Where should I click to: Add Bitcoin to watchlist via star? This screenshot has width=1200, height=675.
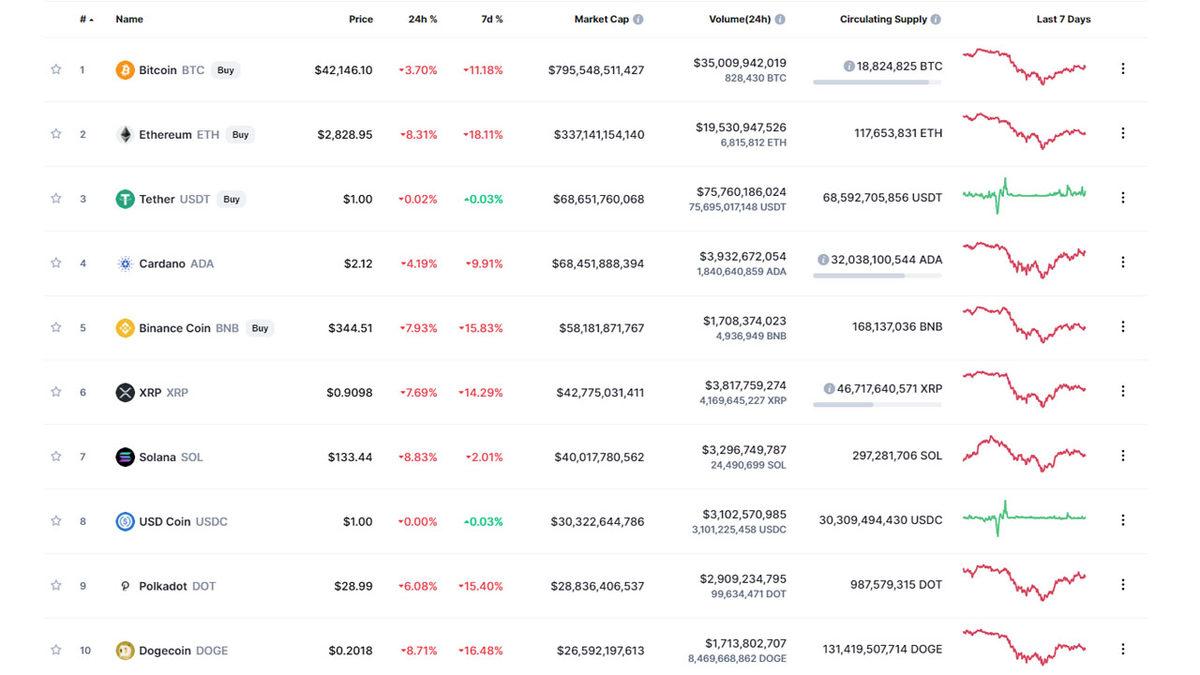pyautogui.click(x=56, y=70)
